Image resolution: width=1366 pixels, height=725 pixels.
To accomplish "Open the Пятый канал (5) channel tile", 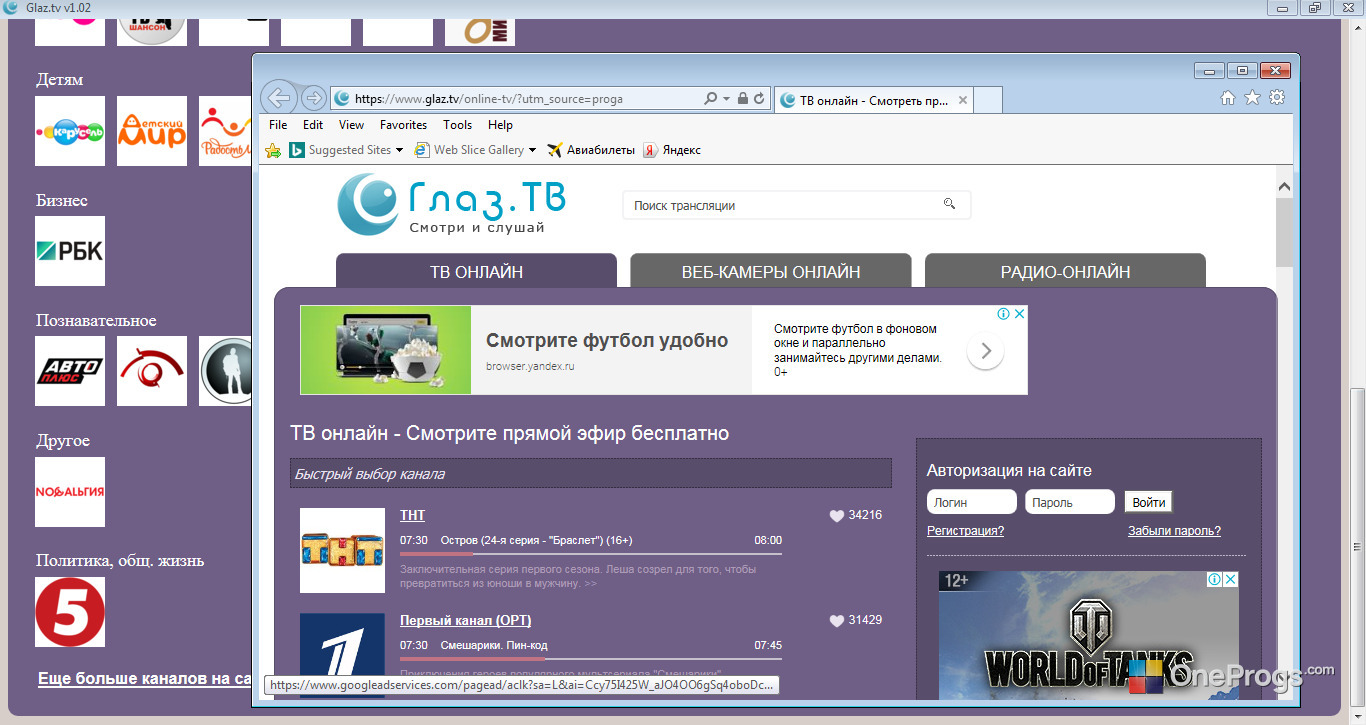I will (70, 612).
